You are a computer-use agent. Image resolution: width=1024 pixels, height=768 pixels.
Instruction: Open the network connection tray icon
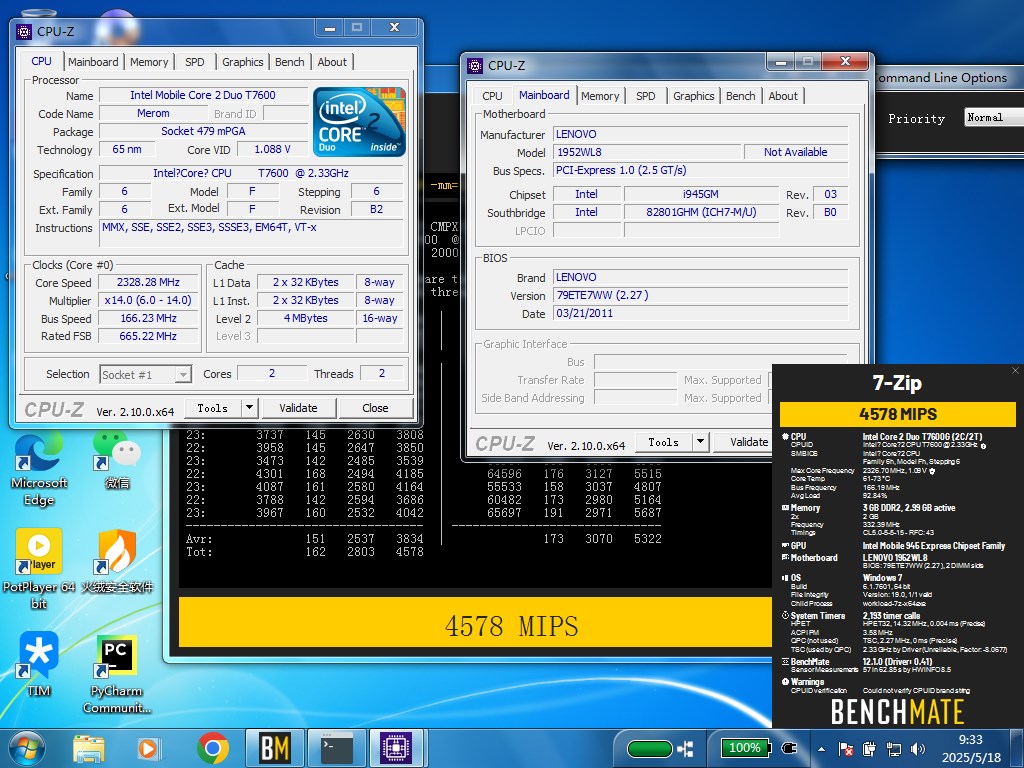(x=893, y=749)
